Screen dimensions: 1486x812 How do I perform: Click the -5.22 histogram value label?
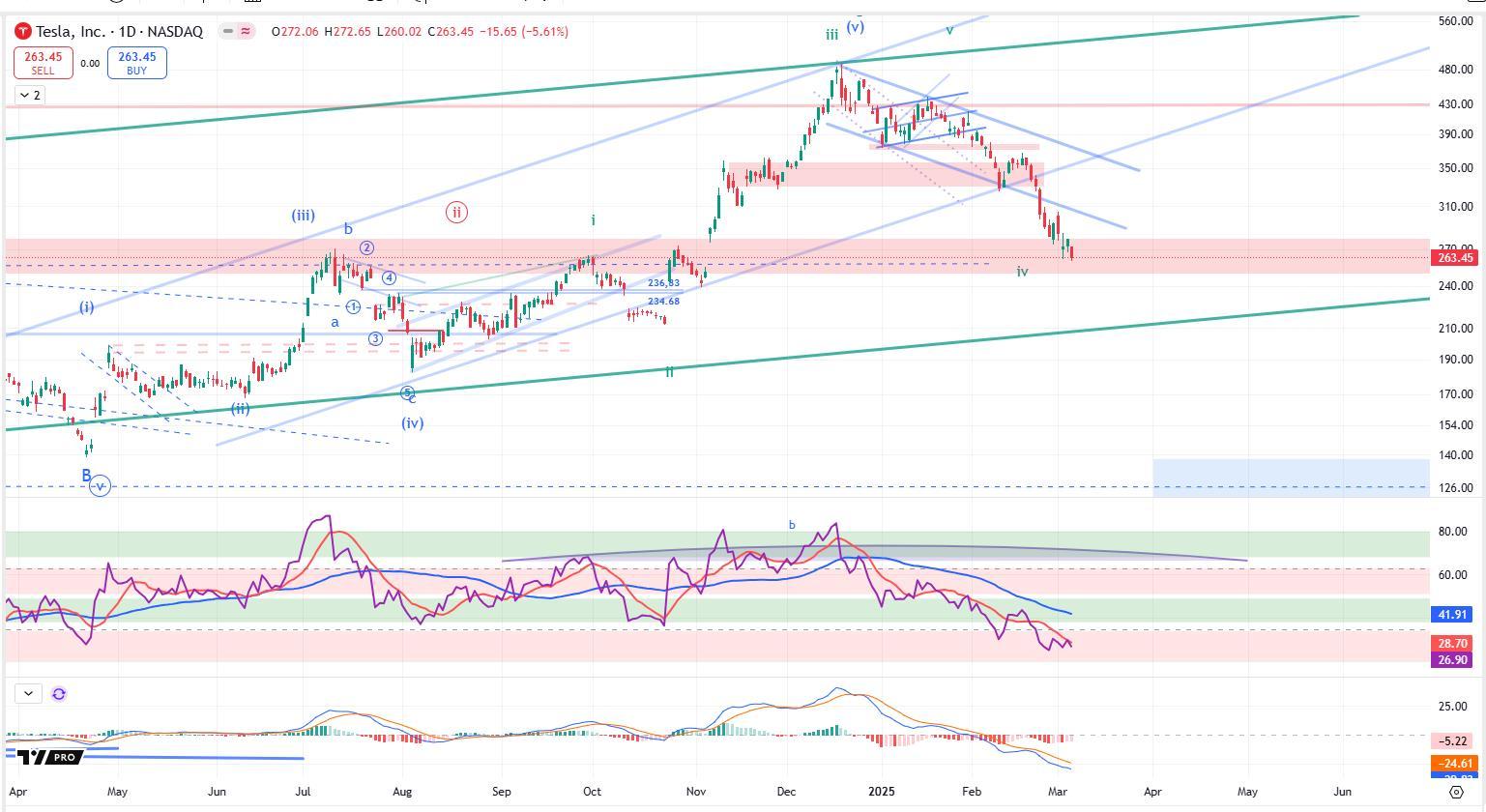[x=1453, y=741]
